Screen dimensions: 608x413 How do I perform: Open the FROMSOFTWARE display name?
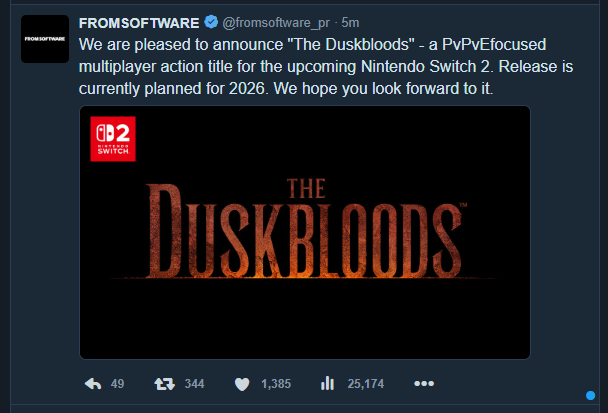point(139,23)
